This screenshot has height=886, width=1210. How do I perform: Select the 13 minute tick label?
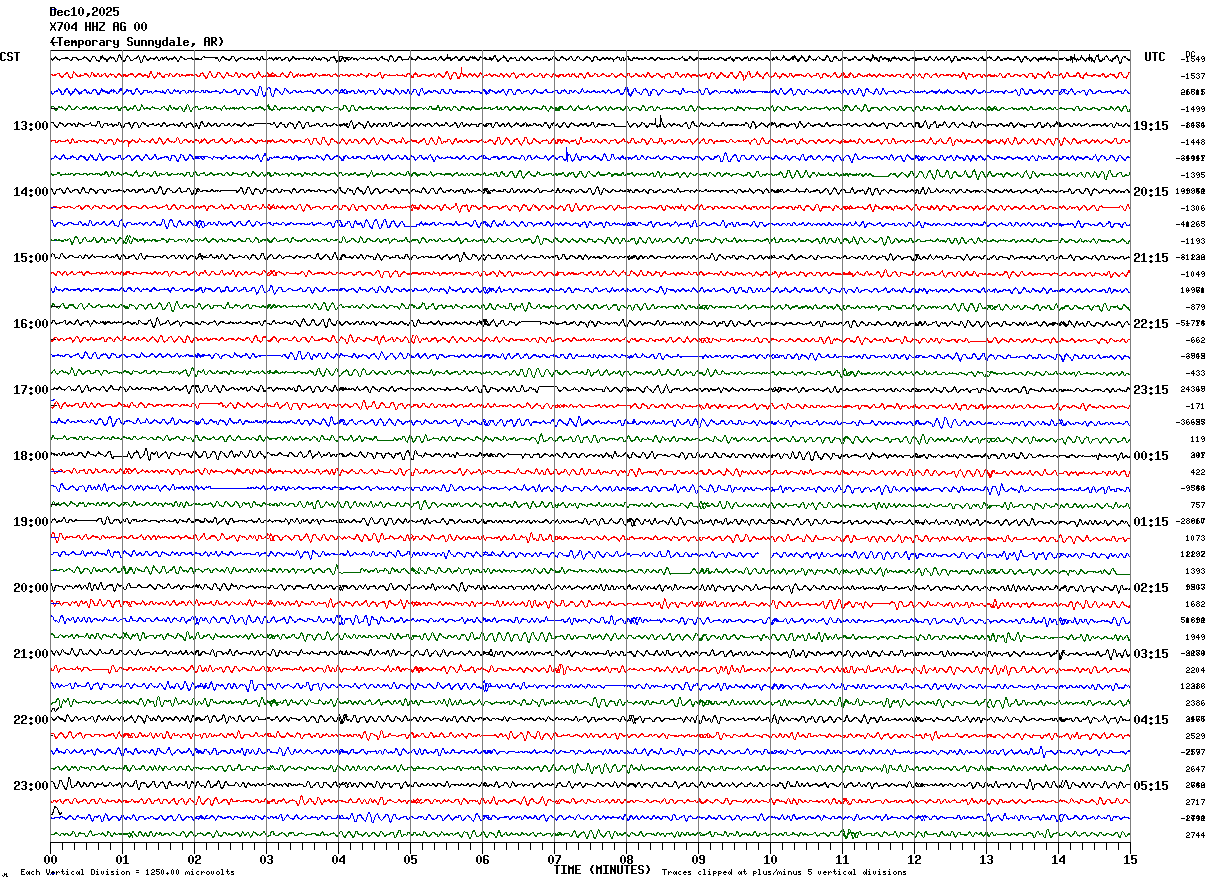(x=986, y=860)
